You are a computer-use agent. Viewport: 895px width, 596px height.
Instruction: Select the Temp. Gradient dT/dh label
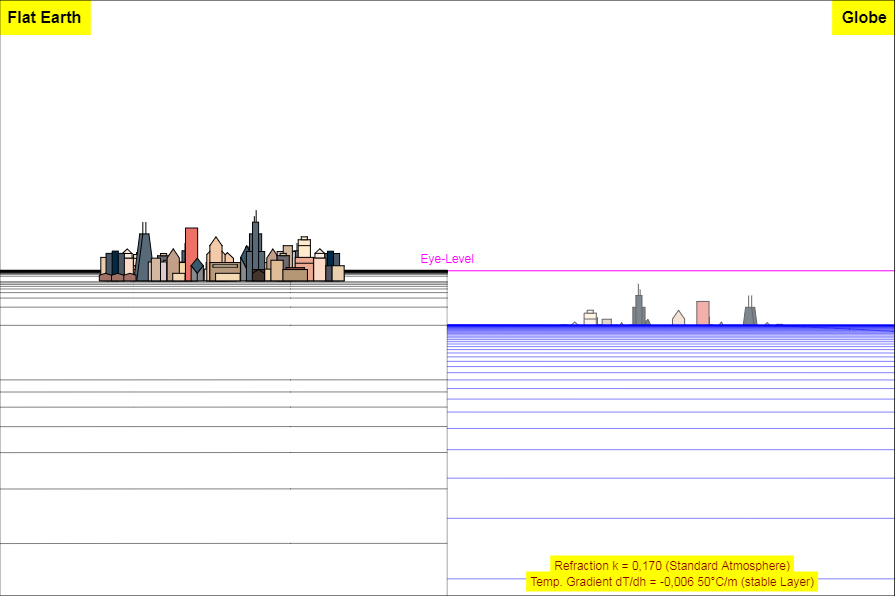(672, 582)
